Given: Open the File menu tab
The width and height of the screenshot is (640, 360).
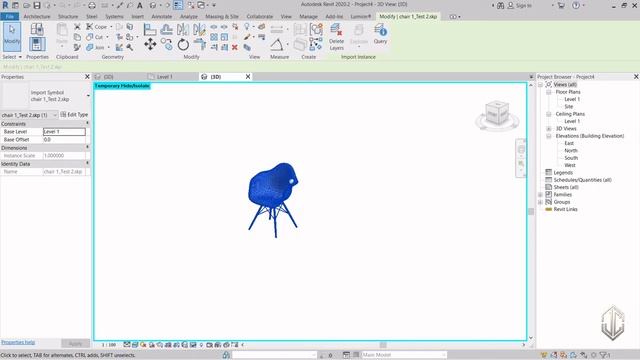Looking at the screenshot, I should coord(9,16).
